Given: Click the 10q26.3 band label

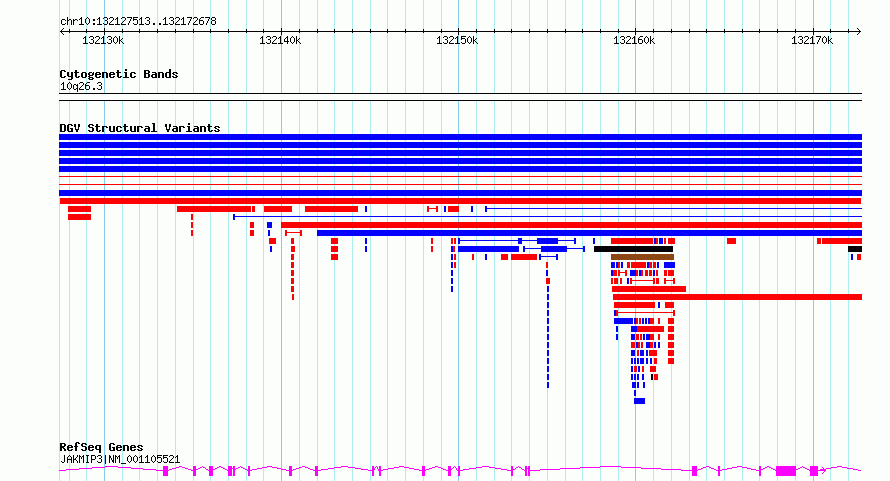Looking at the screenshot, I should (x=81, y=86).
